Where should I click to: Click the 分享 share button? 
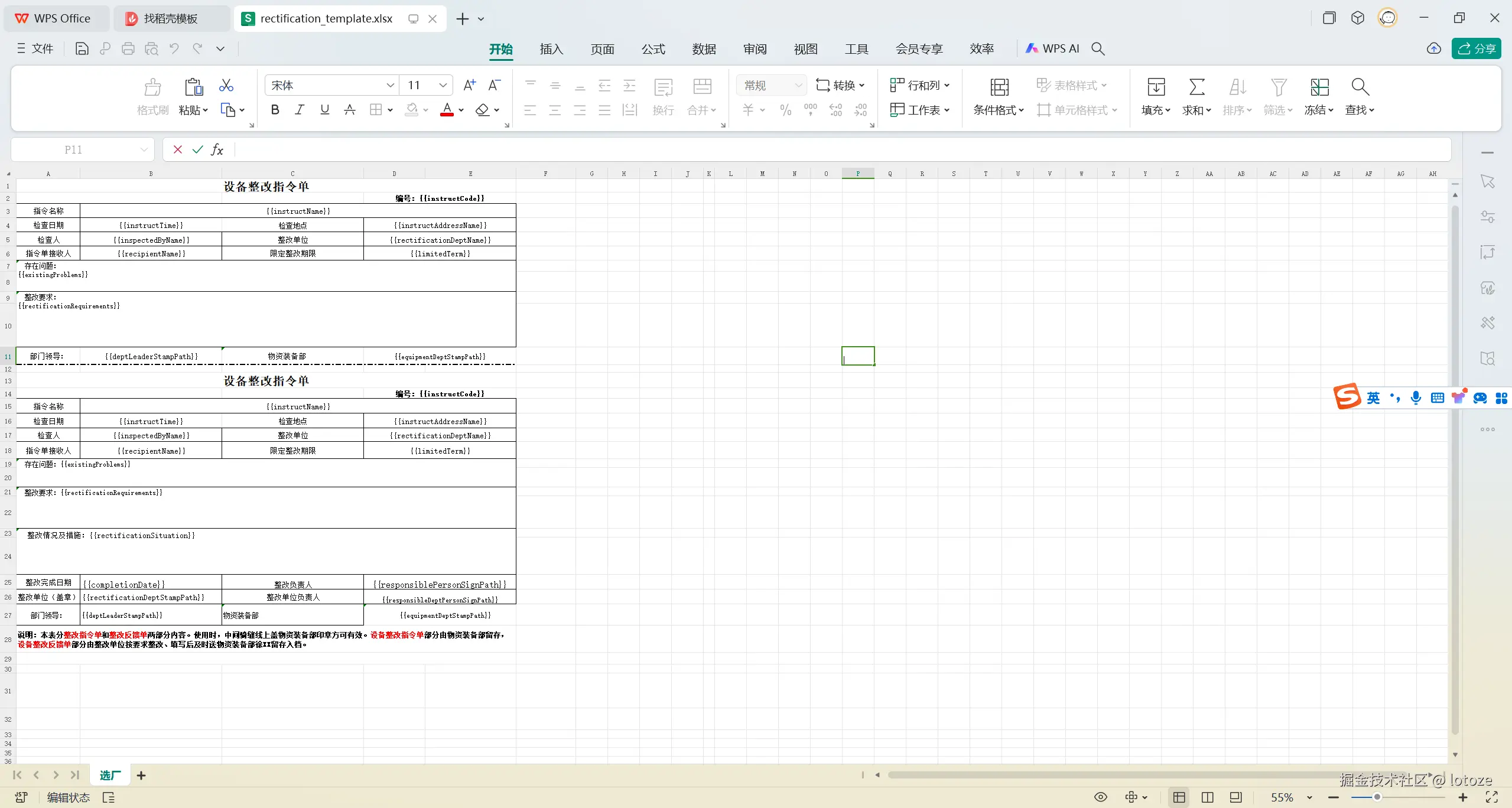tap(1476, 49)
